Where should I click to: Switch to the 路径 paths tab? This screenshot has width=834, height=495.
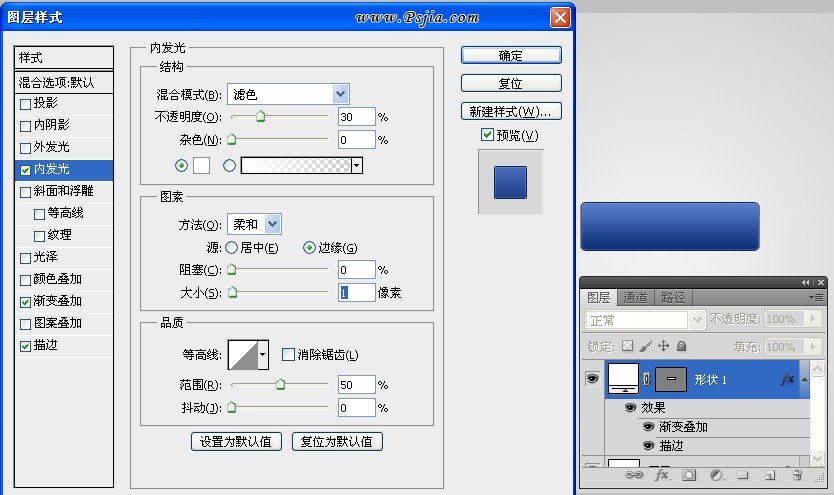click(x=674, y=297)
